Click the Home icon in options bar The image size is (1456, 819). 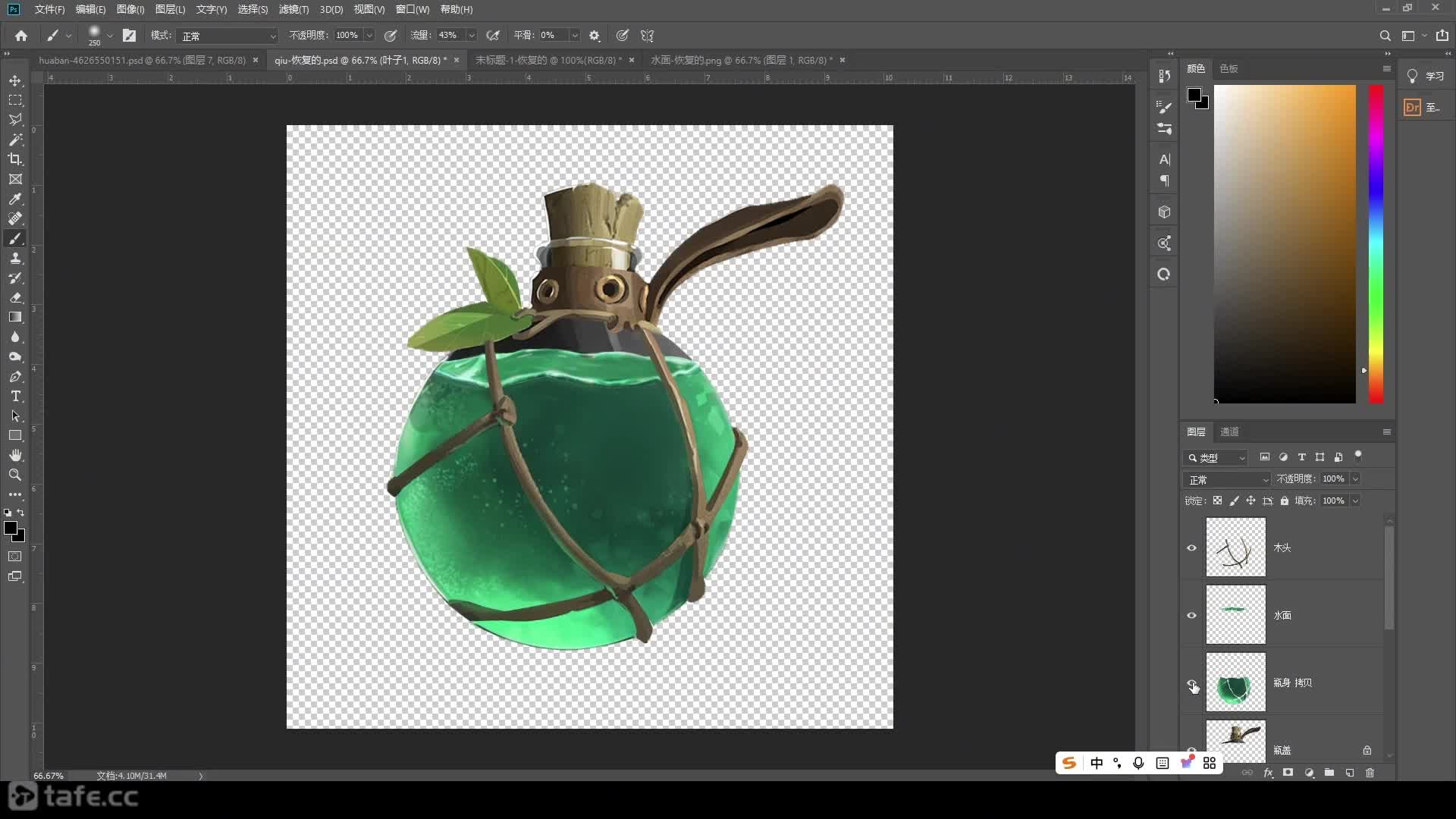pos(21,36)
